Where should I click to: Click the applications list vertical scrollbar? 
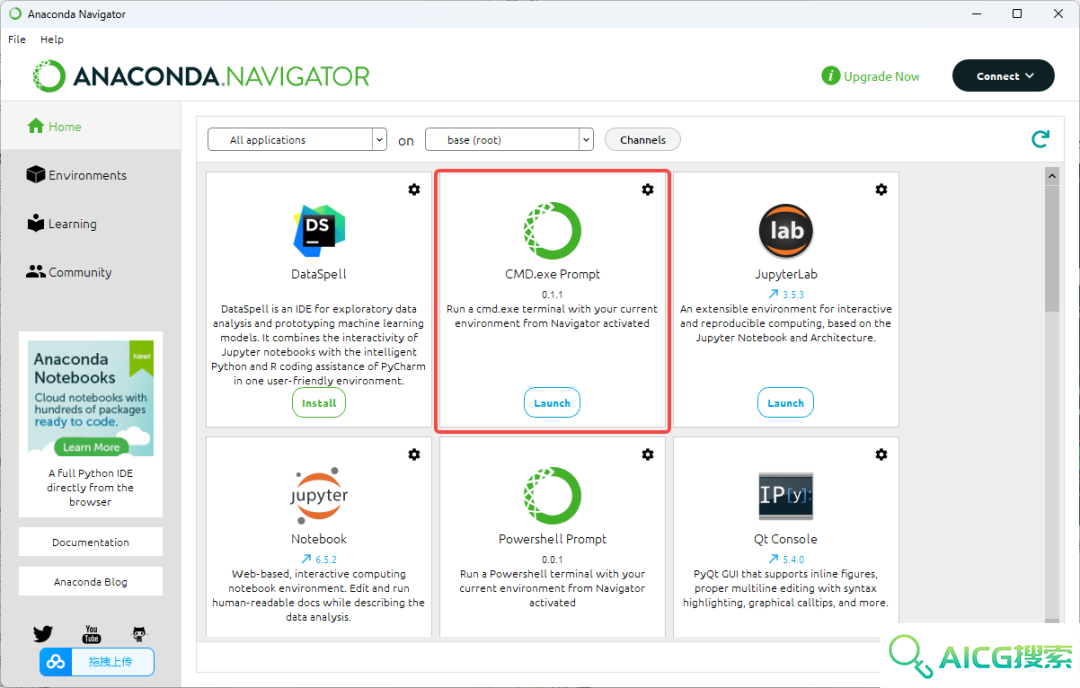pyautogui.click(x=1052, y=248)
